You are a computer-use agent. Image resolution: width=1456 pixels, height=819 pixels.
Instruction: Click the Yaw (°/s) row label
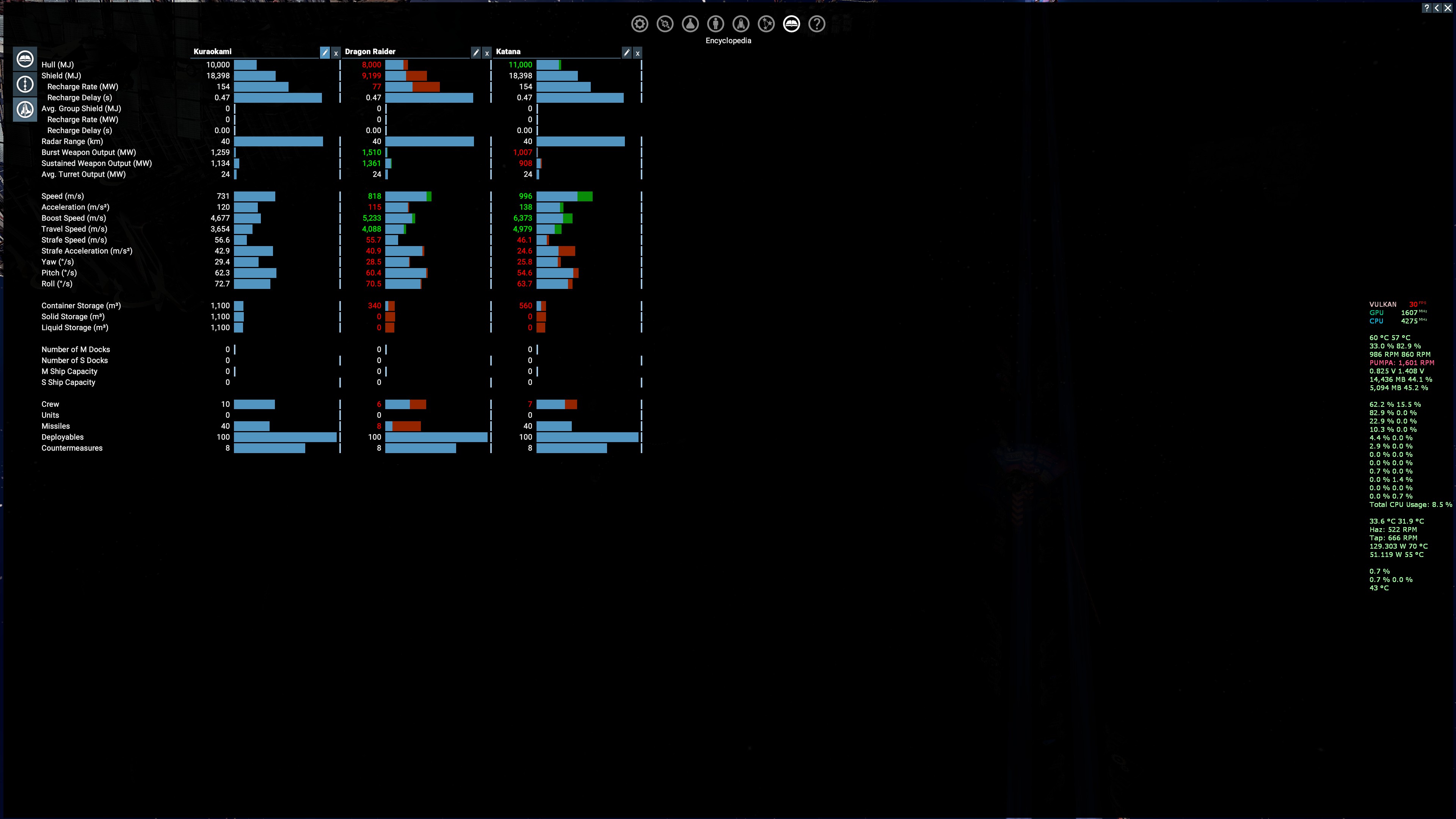pos(58,262)
